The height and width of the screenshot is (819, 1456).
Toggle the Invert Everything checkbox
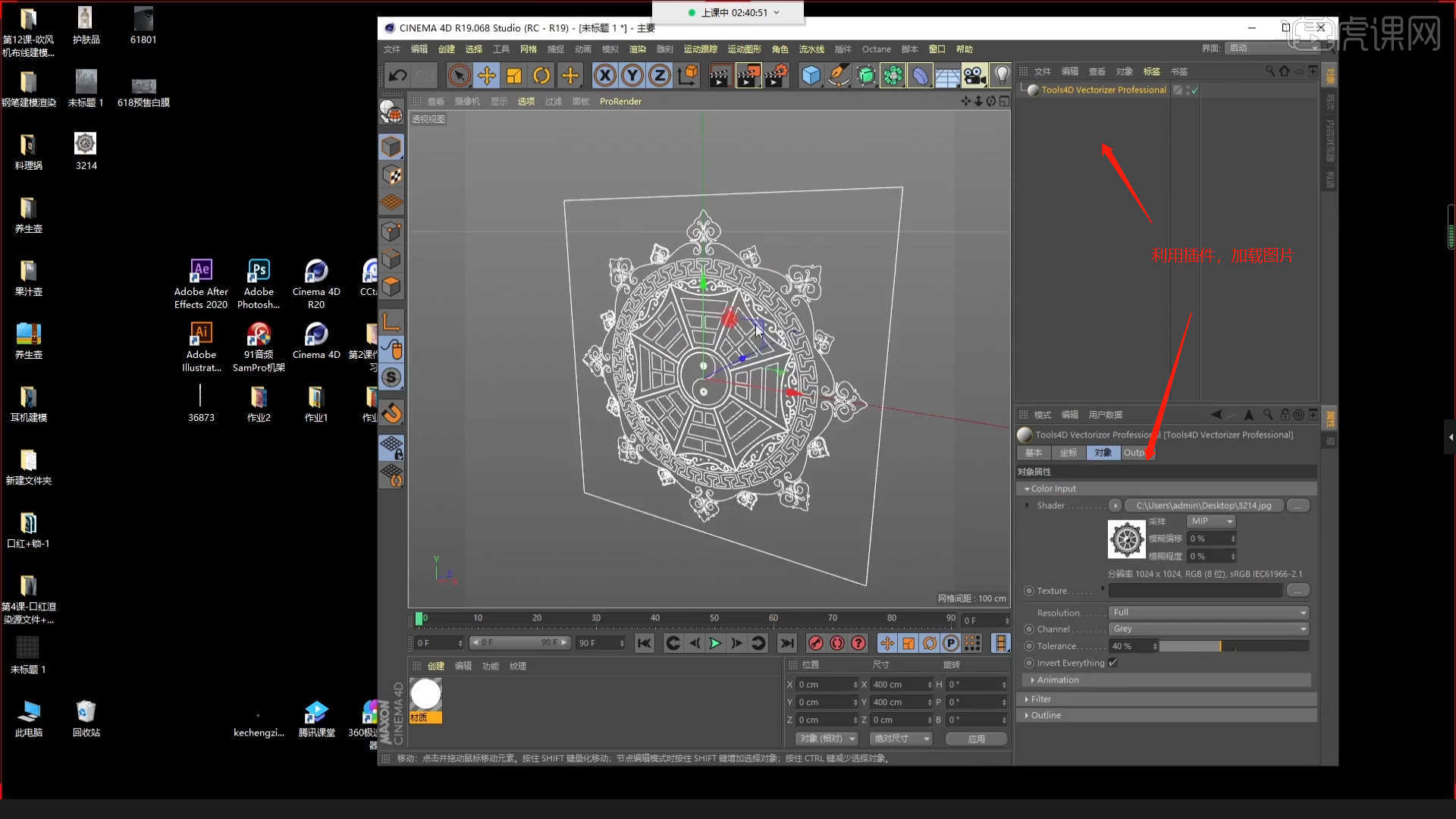click(x=1113, y=663)
